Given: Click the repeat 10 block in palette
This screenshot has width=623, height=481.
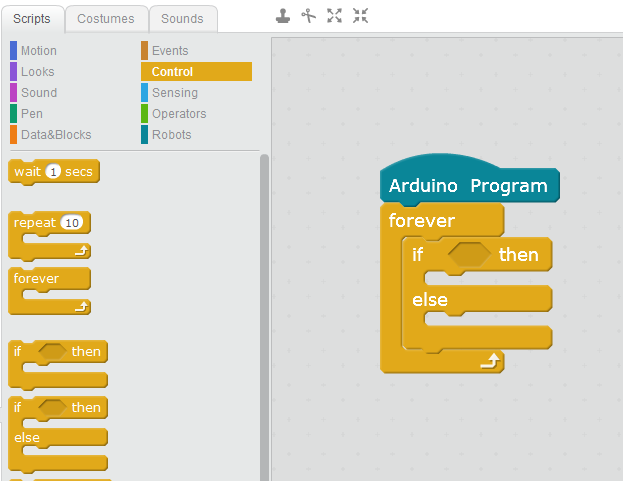Looking at the screenshot, I should [x=49, y=236].
